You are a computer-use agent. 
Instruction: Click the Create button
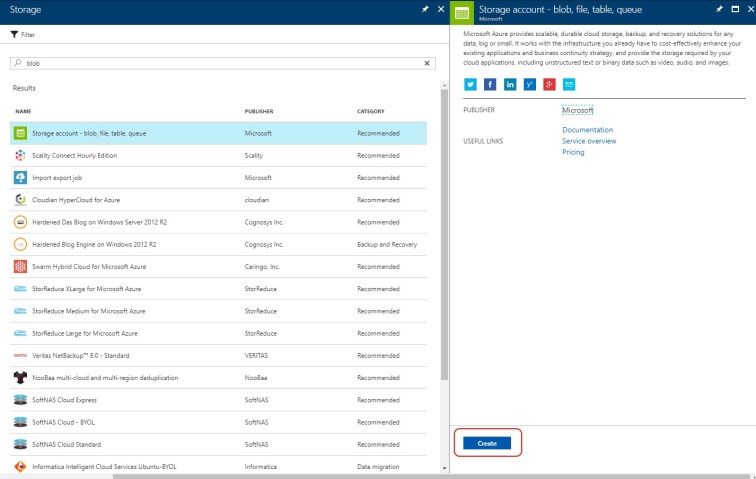click(486, 443)
